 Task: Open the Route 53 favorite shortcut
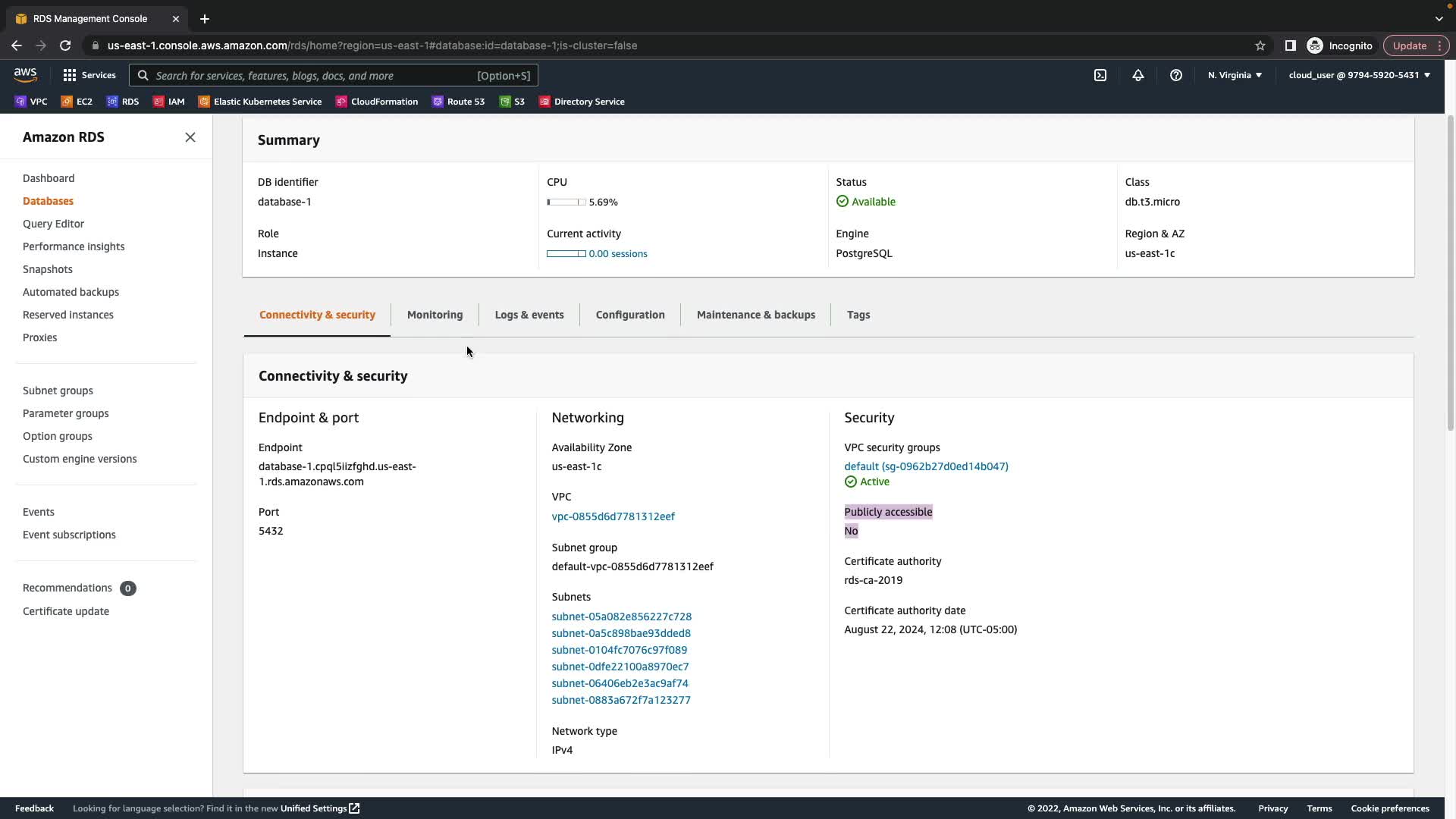pyautogui.click(x=458, y=102)
